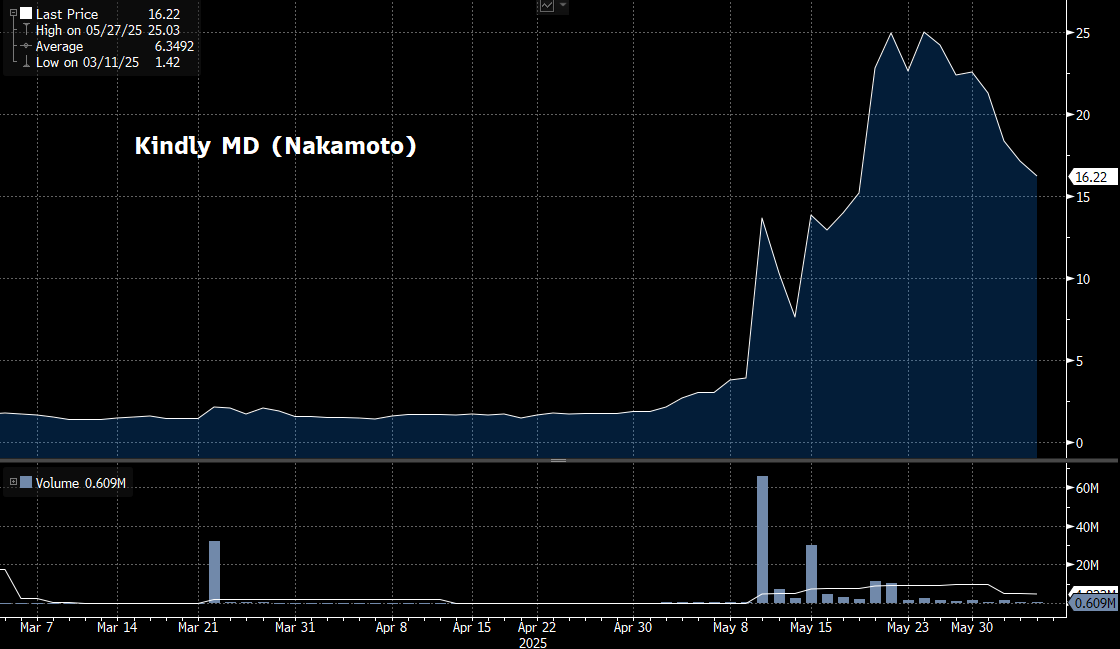This screenshot has height=649, width=1120.
Task: Click the May 23 date label
Action: point(908,628)
